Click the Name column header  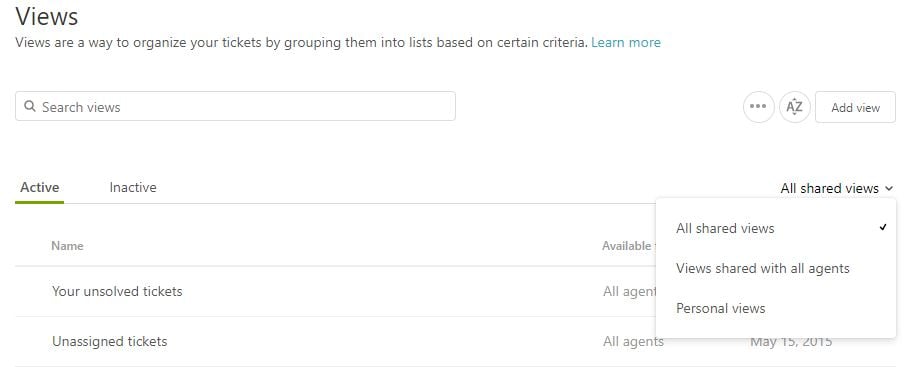coord(67,246)
